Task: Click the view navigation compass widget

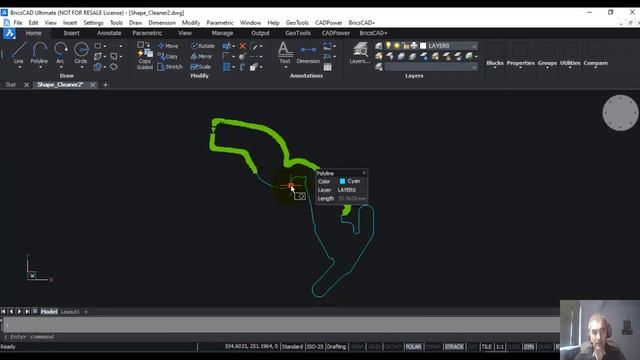Action: (620, 113)
